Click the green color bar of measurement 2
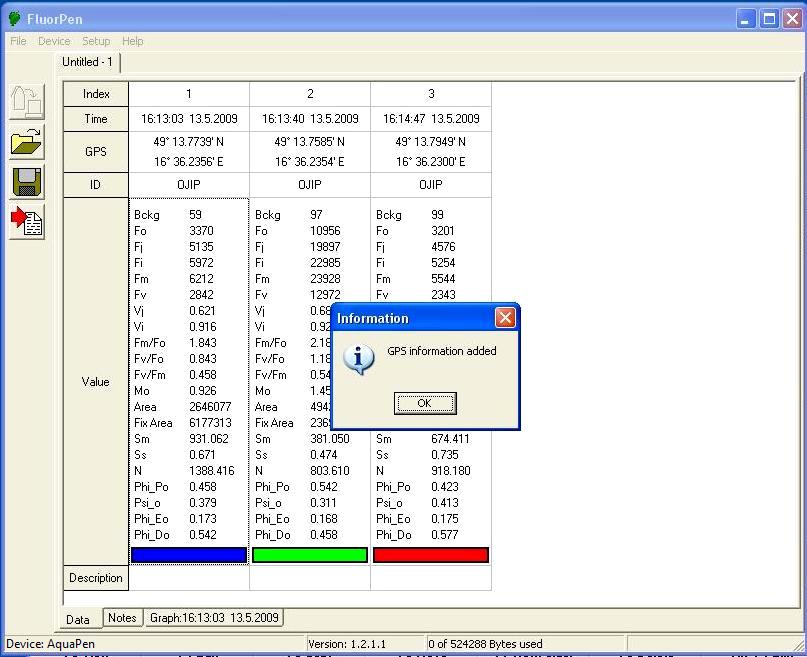 [310, 555]
